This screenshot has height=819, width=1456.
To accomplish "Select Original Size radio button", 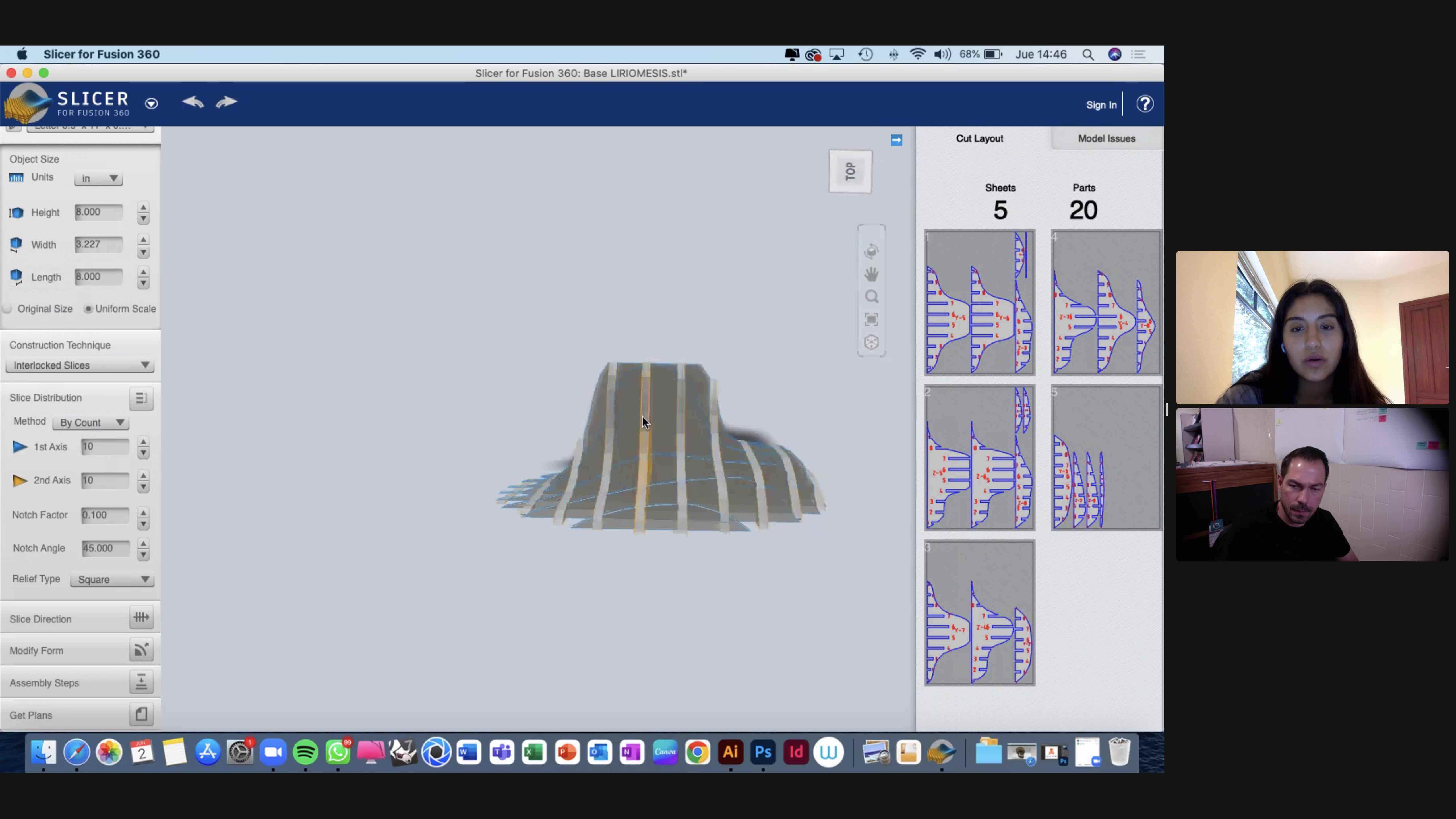I will point(8,309).
